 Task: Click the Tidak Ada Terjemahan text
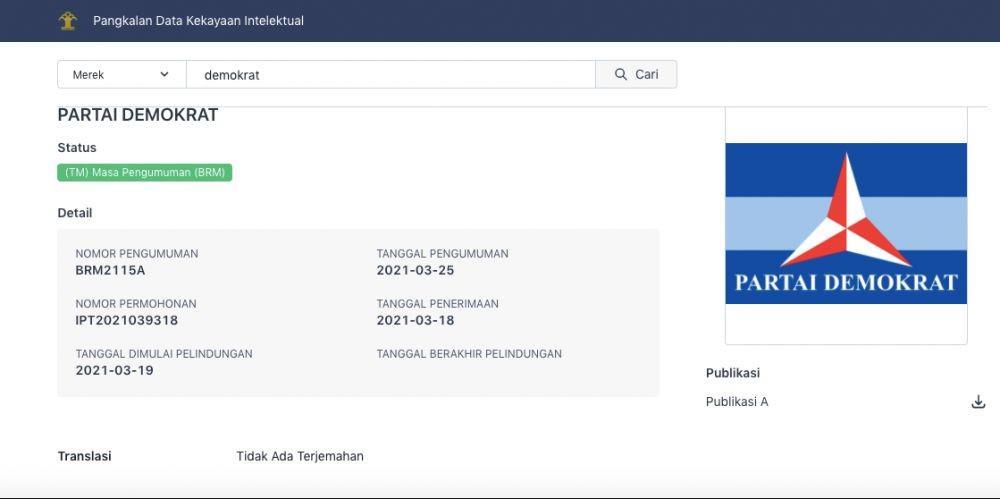click(300, 456)
